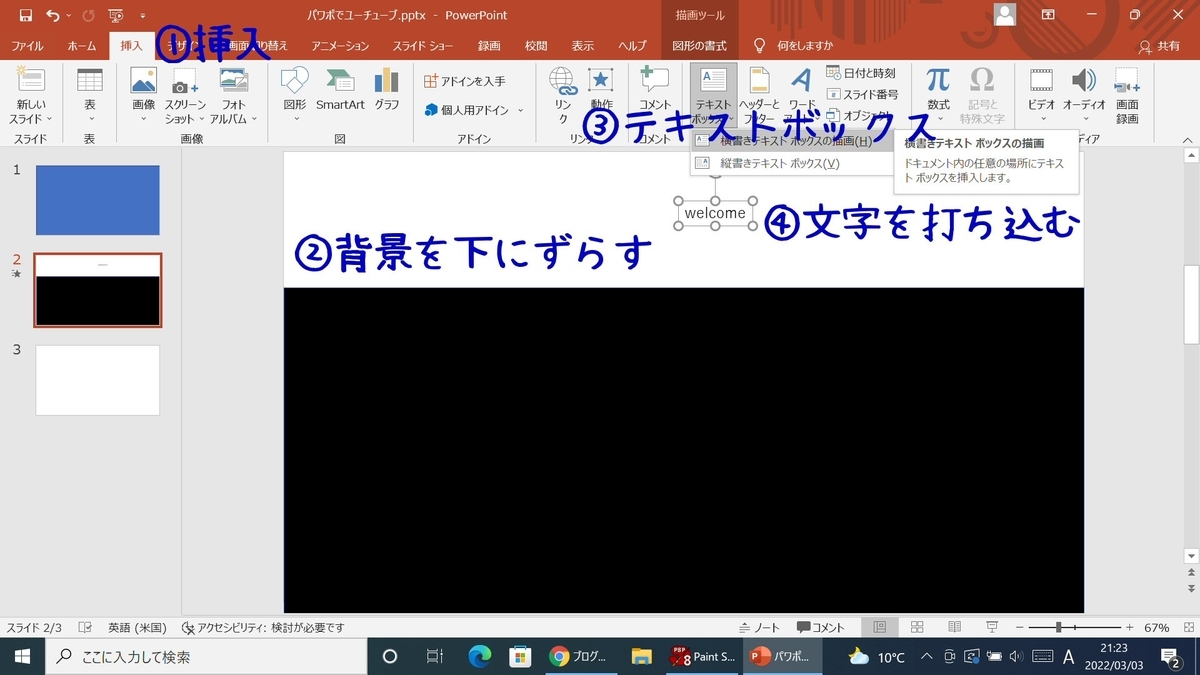Screen dimensions: 1200x675
Task: Start 画面録画 screen recording
Action: (x=1127, y=97)
